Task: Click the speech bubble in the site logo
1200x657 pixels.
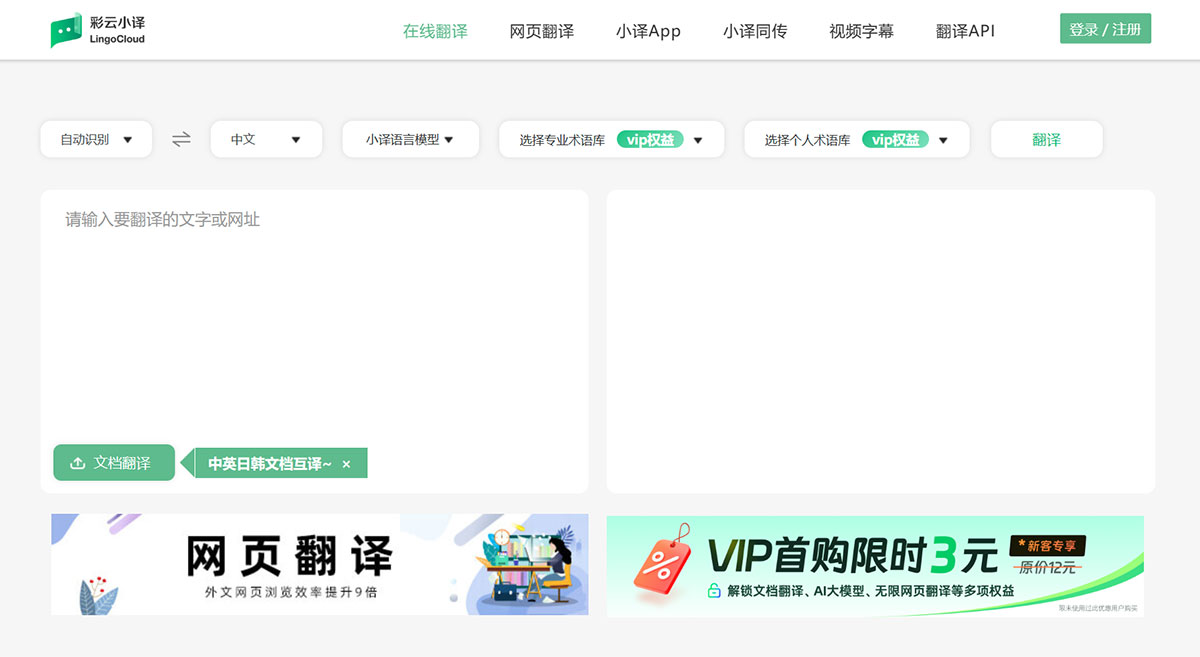Action: pyautogui.click(x=68, y=27)
